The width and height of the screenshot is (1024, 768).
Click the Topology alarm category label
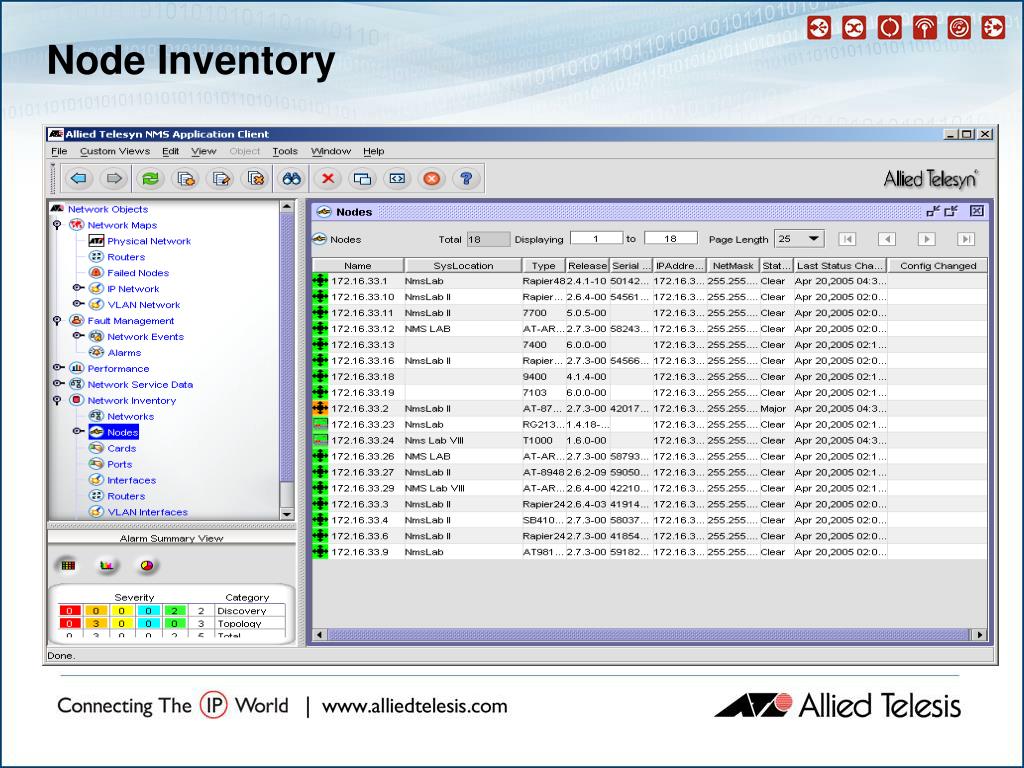pyautogui.click(x=239, y=624)
